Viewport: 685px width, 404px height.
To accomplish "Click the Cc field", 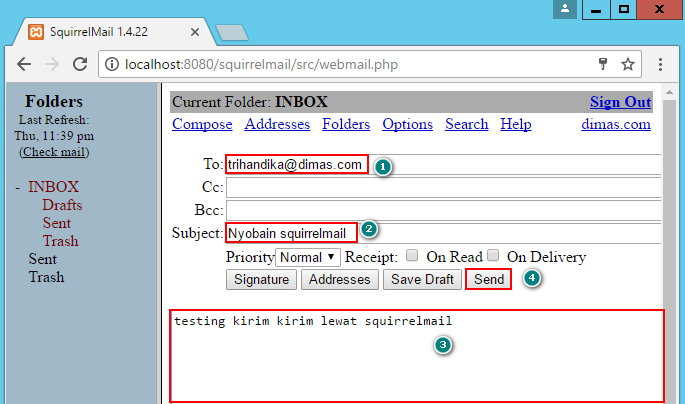I will 443,187.
